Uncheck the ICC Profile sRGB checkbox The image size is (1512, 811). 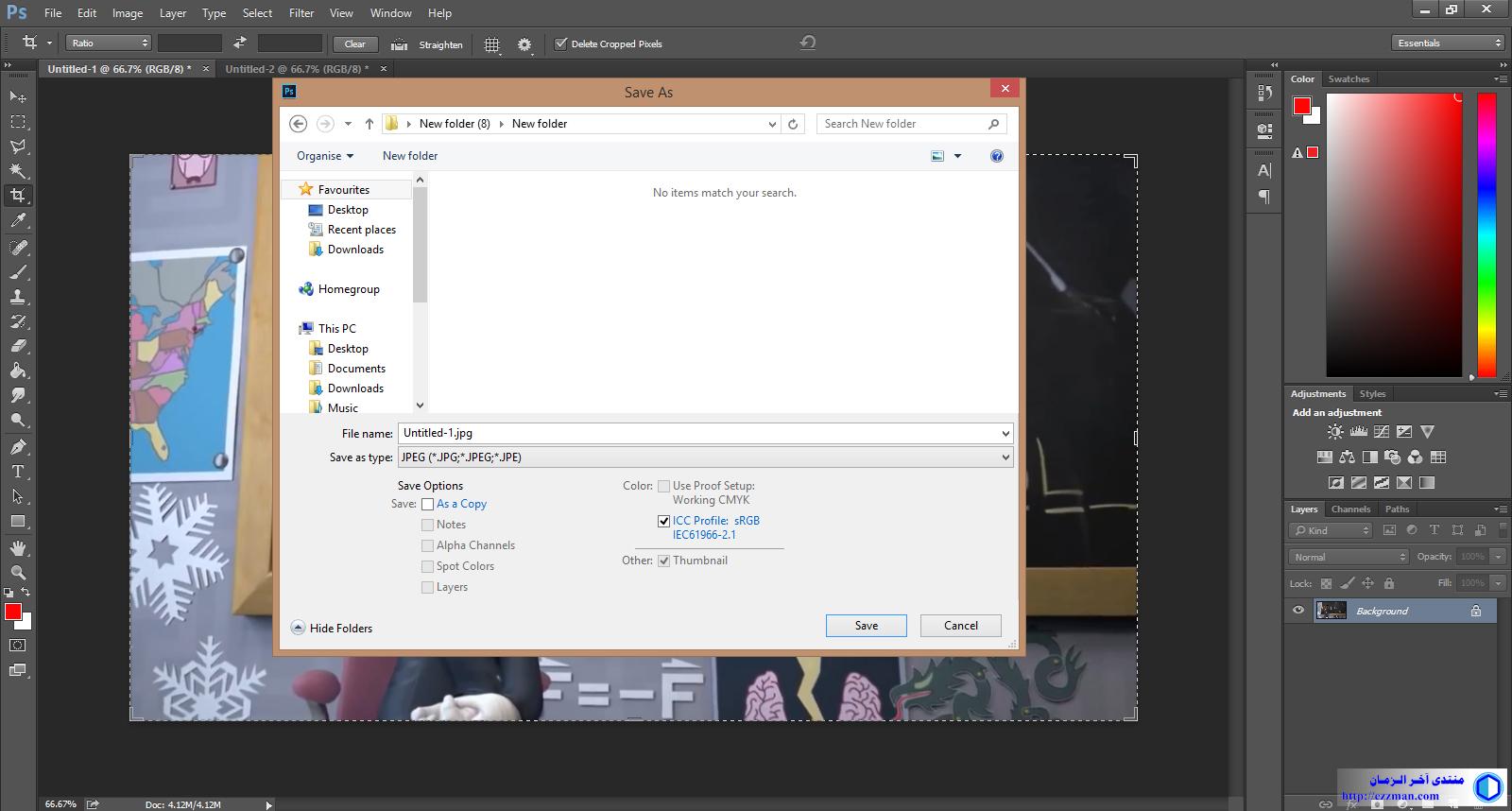tap(663, 521)
